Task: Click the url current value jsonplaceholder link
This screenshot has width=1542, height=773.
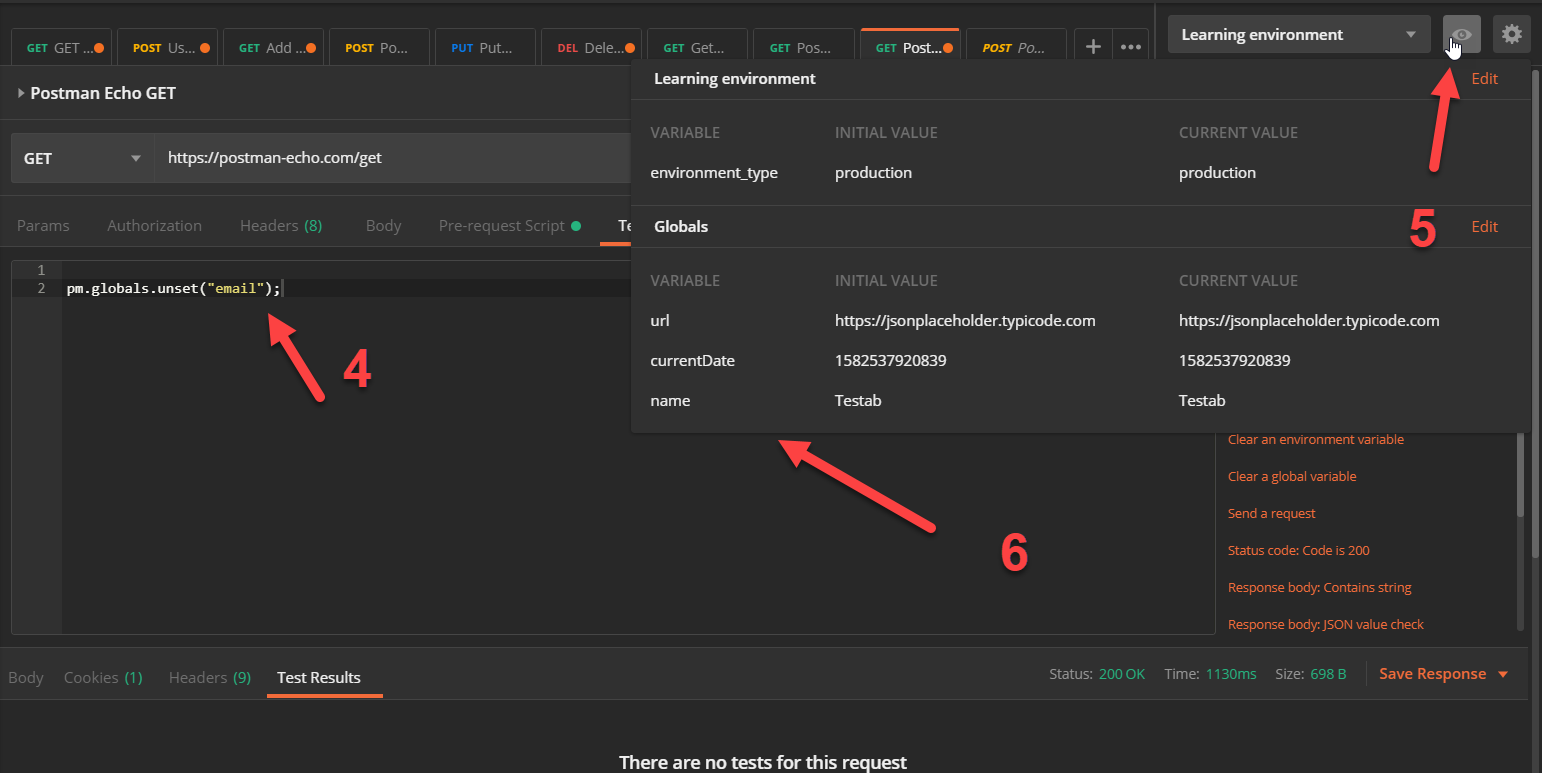Action: pyautogui.click(x=1309, y=320)
